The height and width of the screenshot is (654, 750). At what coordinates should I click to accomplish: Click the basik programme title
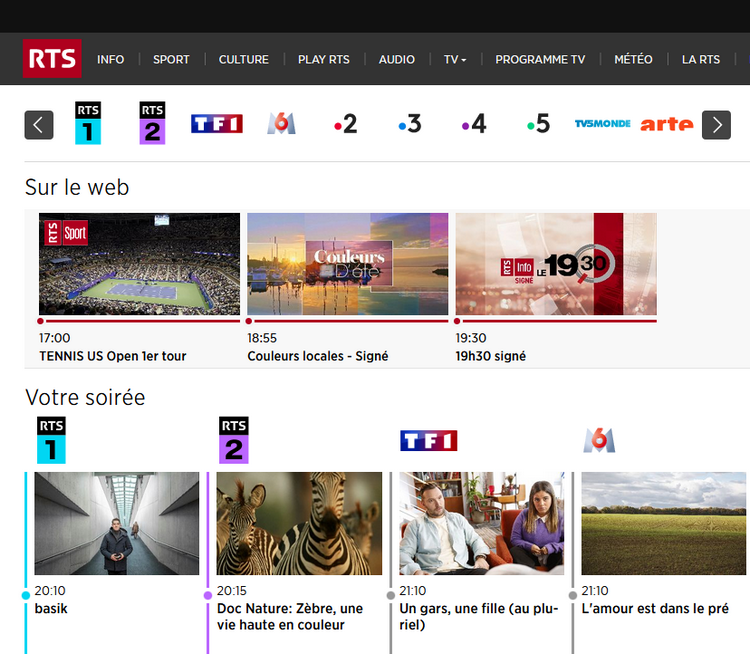click(51, 609)
